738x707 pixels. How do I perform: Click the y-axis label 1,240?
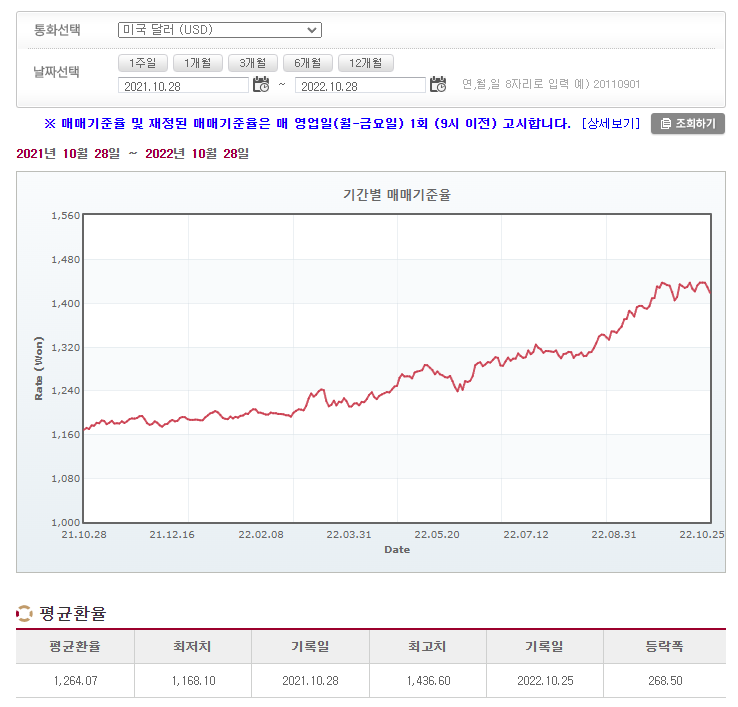point(66,391)
